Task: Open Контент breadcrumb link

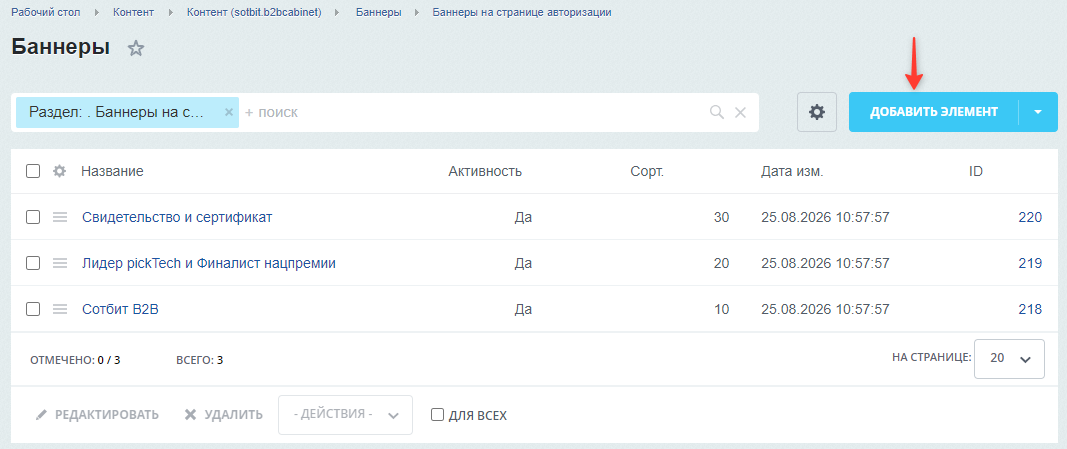Action: point(133,12)
